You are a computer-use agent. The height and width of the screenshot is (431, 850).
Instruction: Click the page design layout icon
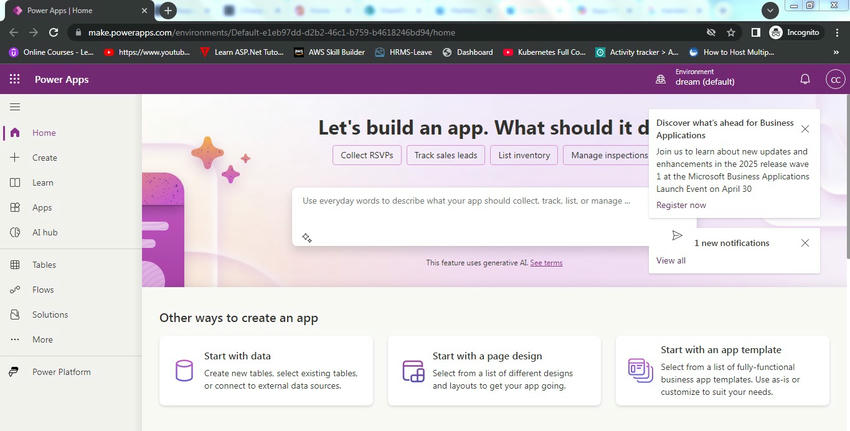click(x=413, y=371)
